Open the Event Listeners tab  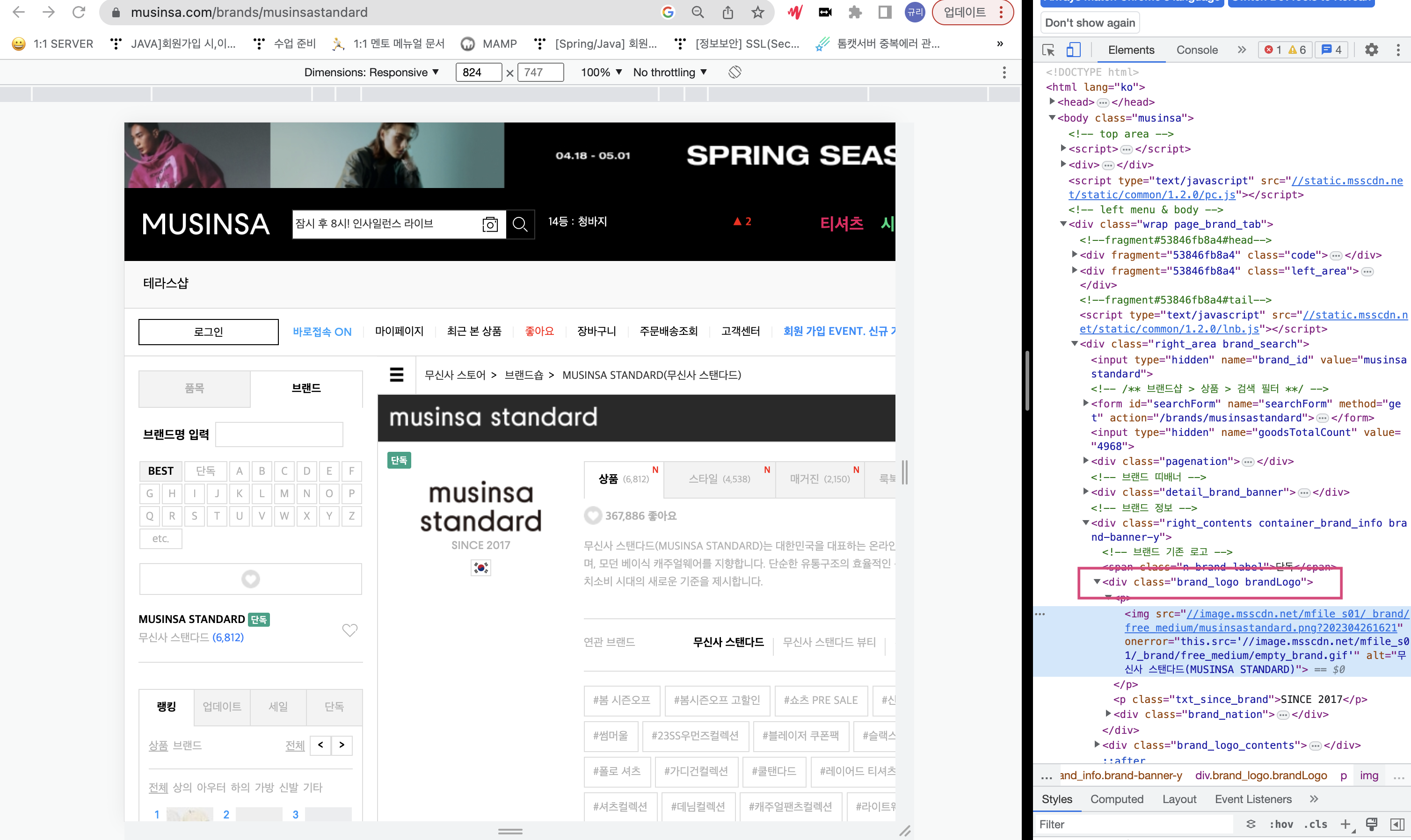(x=1253, y=799)
